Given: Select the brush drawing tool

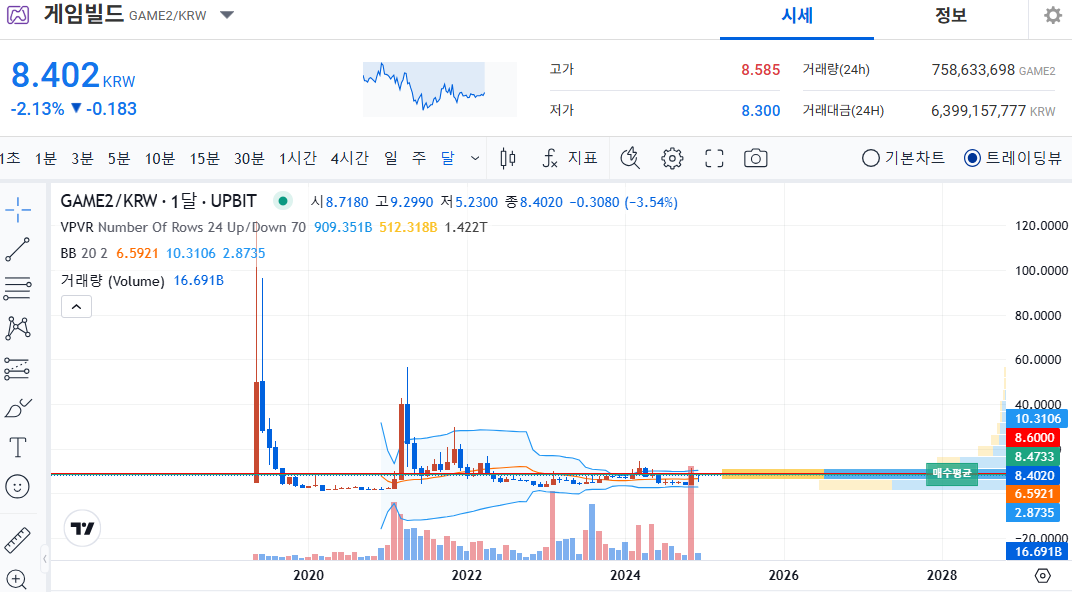Looking at the screenshot, I should (18, 408).
